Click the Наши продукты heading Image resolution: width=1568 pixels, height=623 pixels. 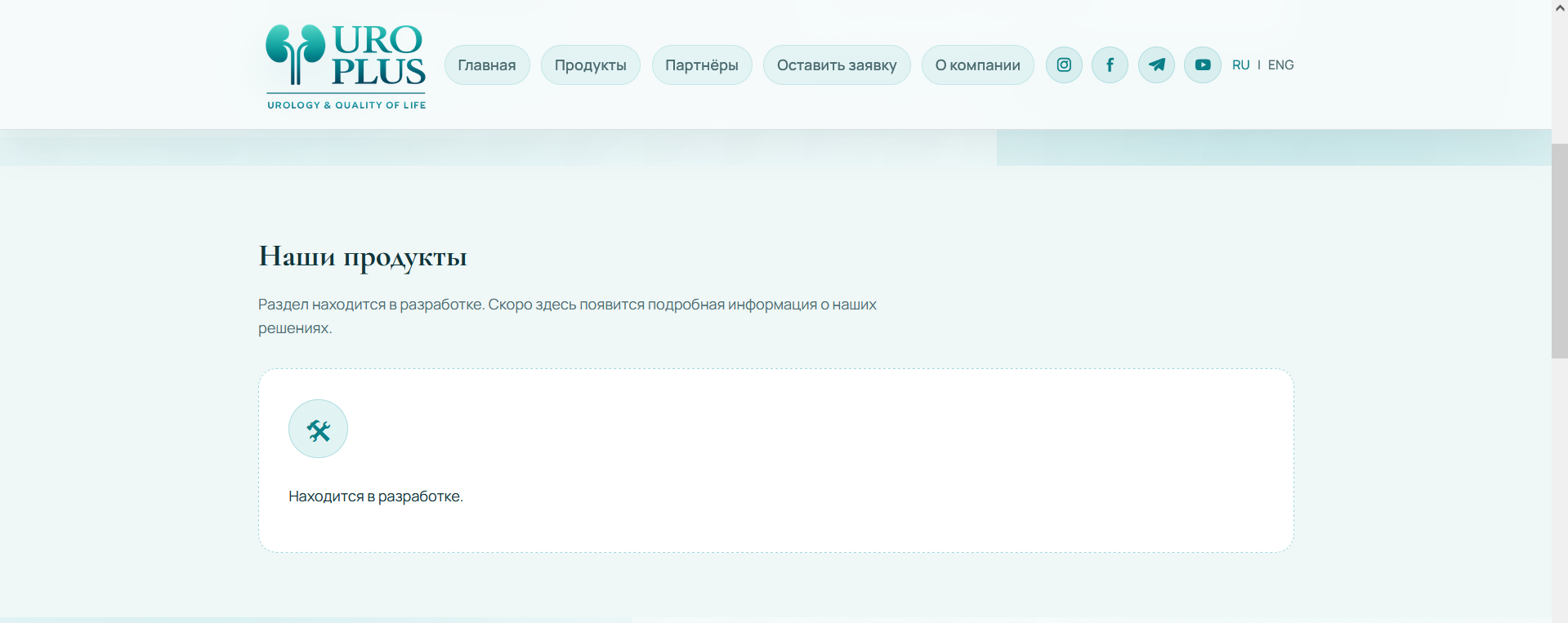click(363, 256)
